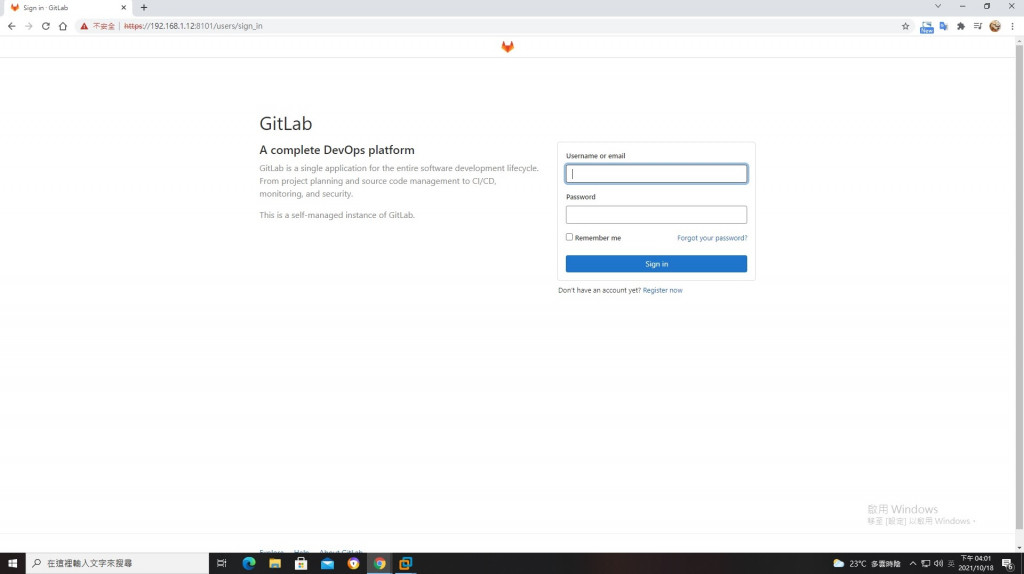This screenshot has width=1024, height=574.
Task: Open the Chrome profile avatar
Action: coord(995,26)
